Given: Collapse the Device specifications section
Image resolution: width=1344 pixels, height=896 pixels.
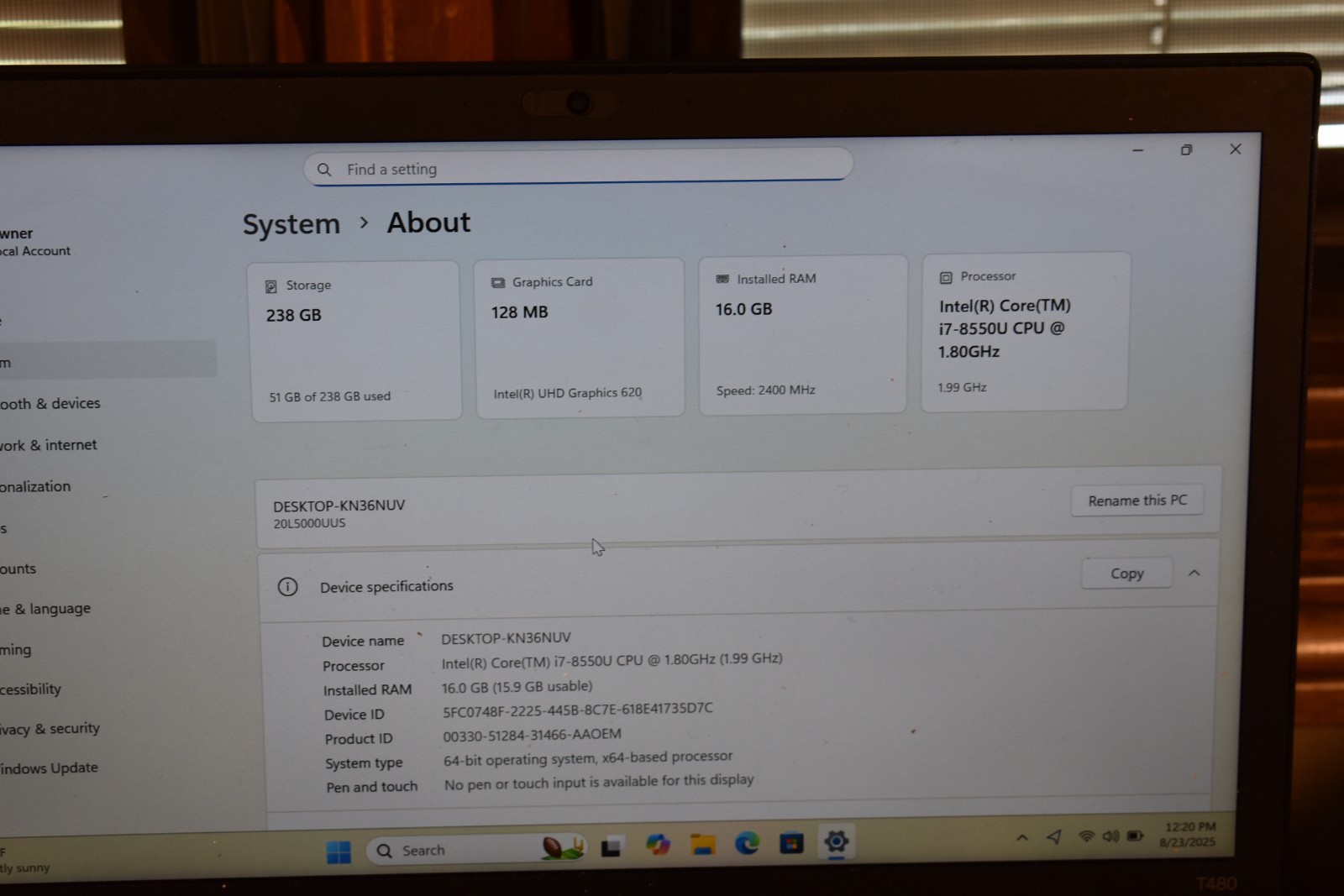Looking at the screenshot, I should (1194, 573).
